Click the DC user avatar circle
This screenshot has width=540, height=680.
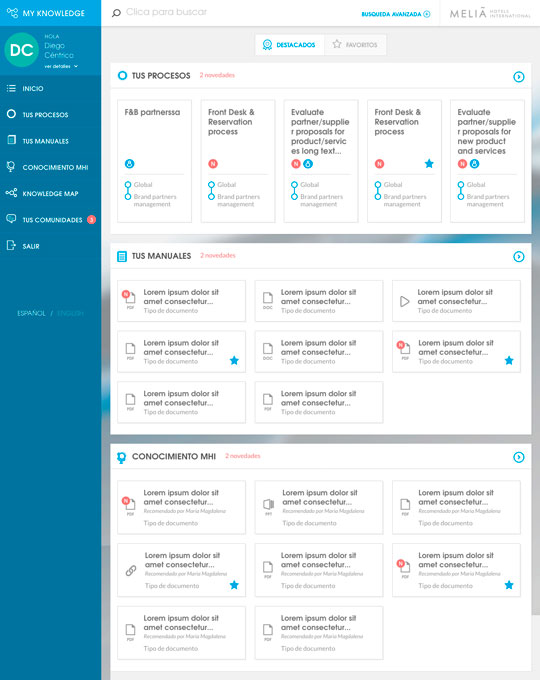click(21, 50)
